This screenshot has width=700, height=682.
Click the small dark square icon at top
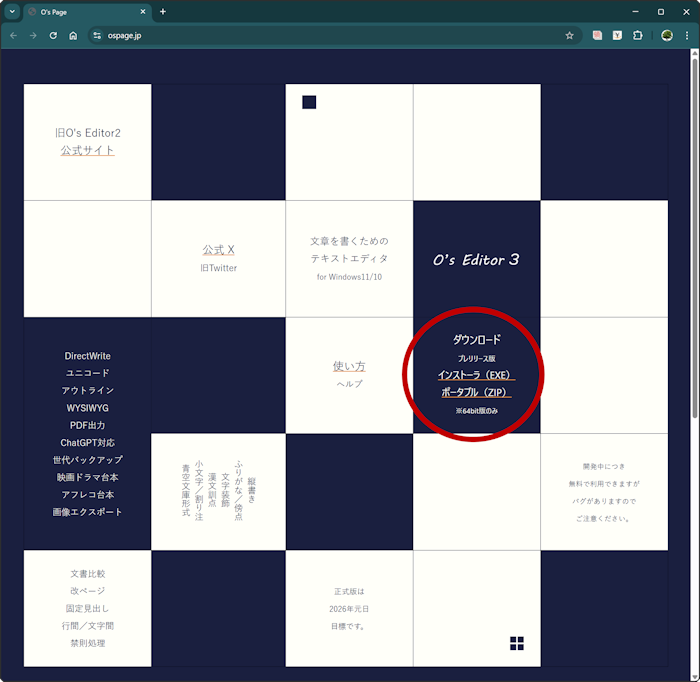coord(309,102)
